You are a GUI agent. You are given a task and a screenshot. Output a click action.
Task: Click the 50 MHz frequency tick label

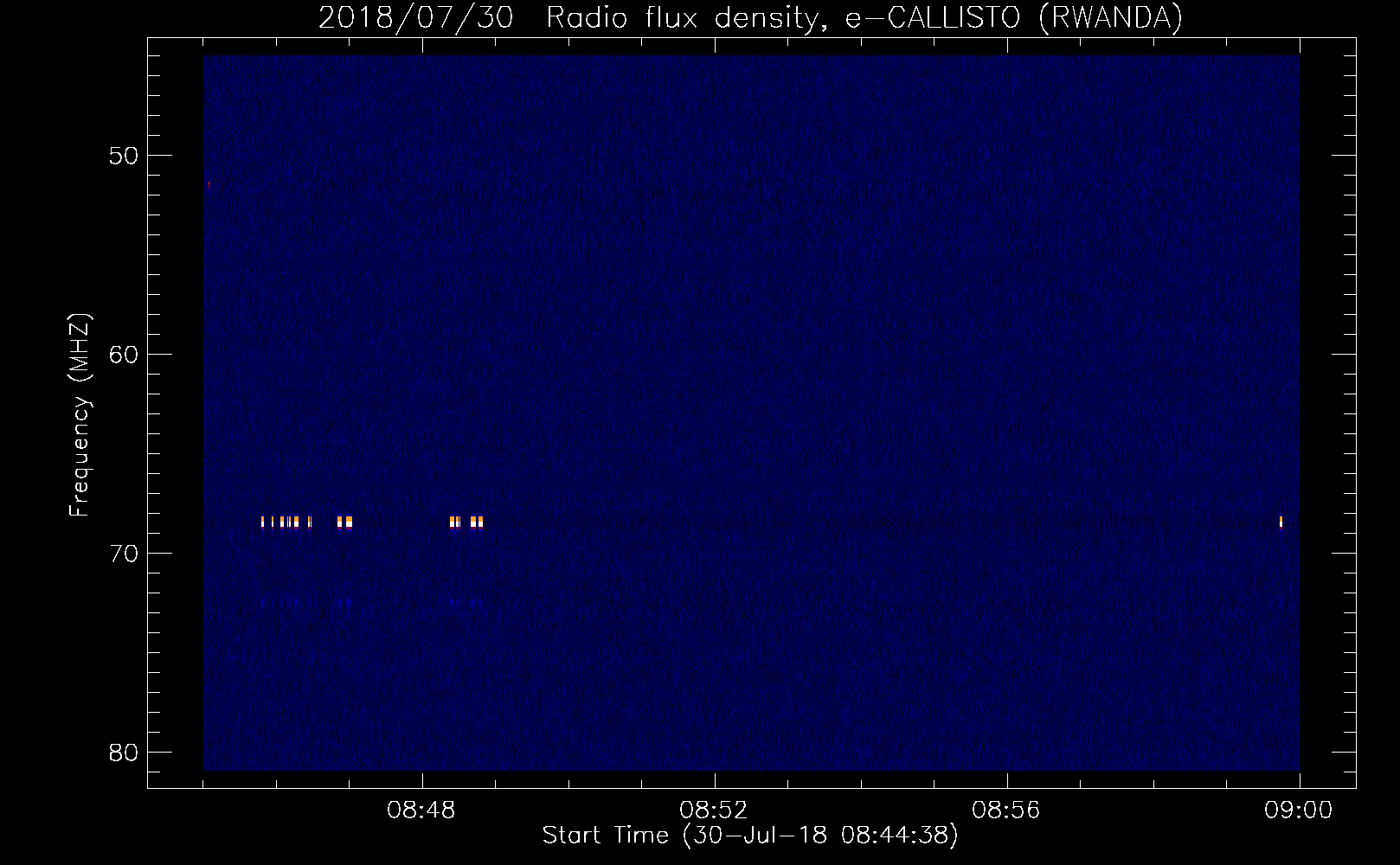coord(124,156)
